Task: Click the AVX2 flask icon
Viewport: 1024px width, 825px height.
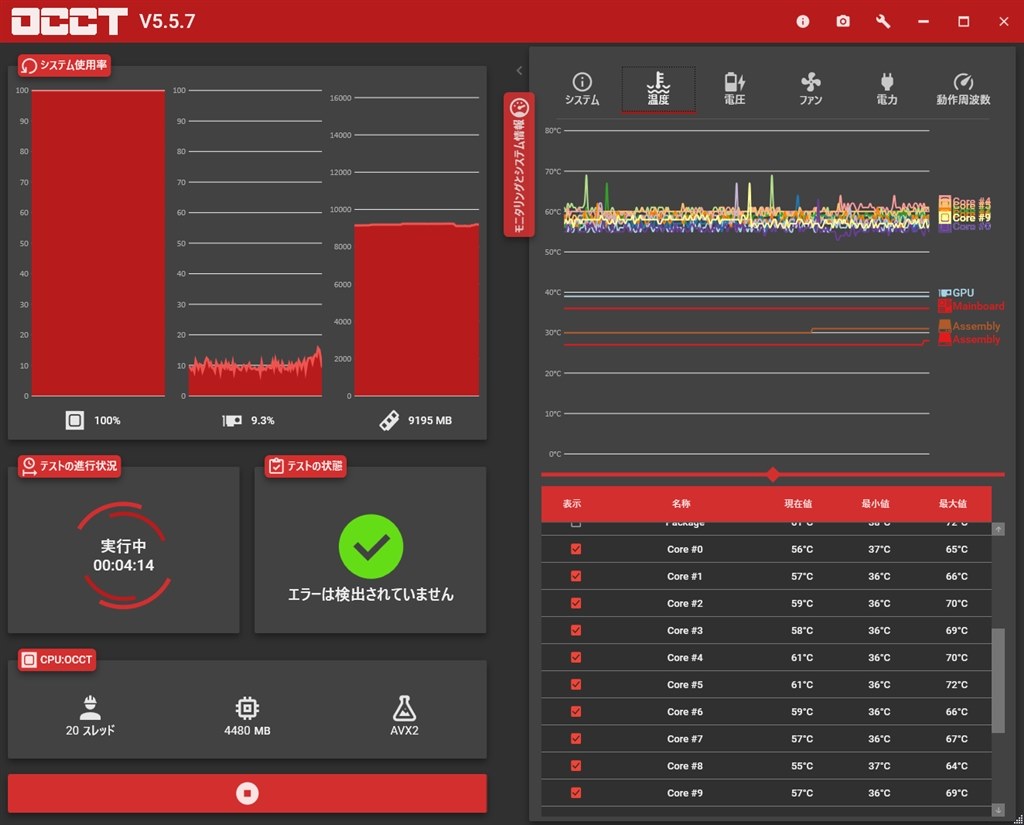Action: click(404, 708)
